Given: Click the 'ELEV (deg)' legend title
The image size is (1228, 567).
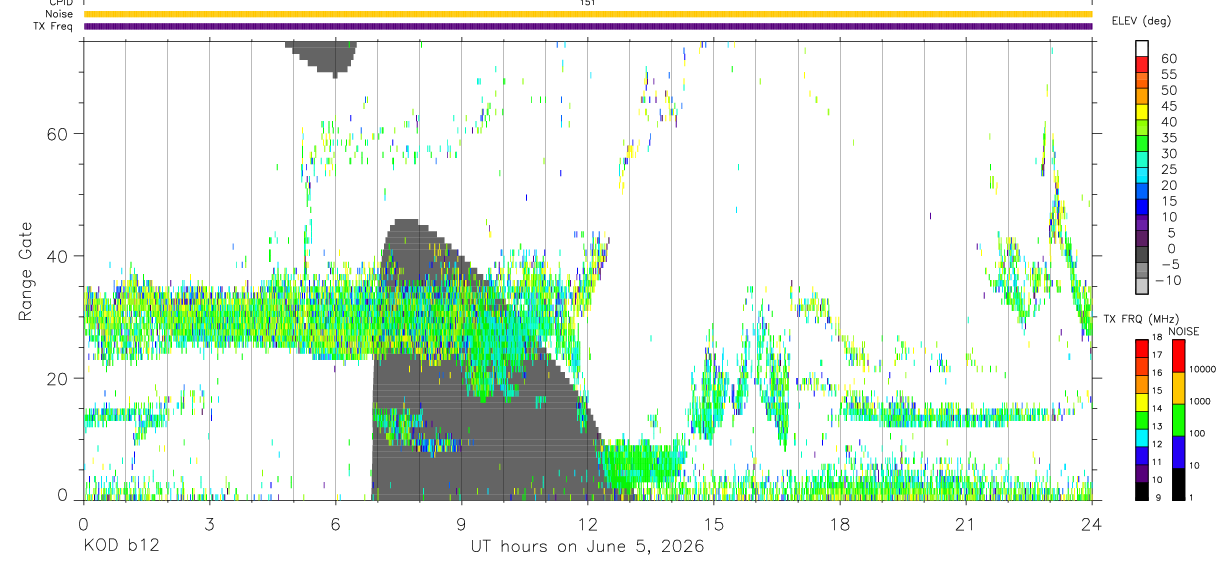Looking at the screenshot, I should coord(1141,20).
